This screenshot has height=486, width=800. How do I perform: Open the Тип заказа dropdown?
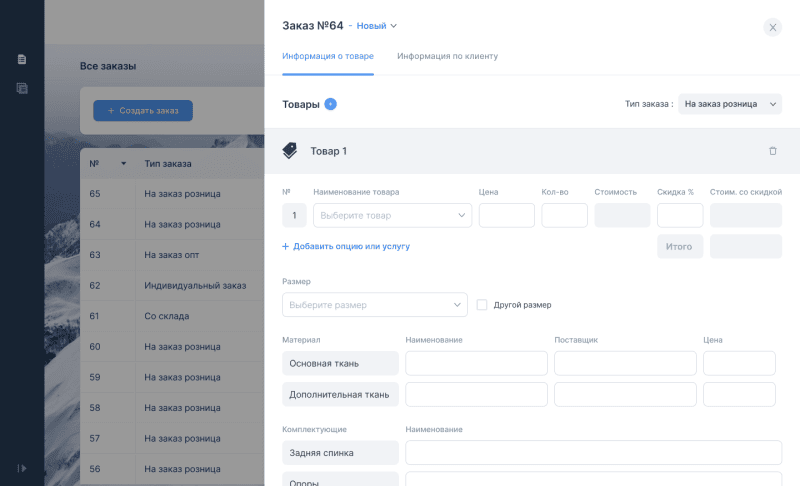coord(730,104)
